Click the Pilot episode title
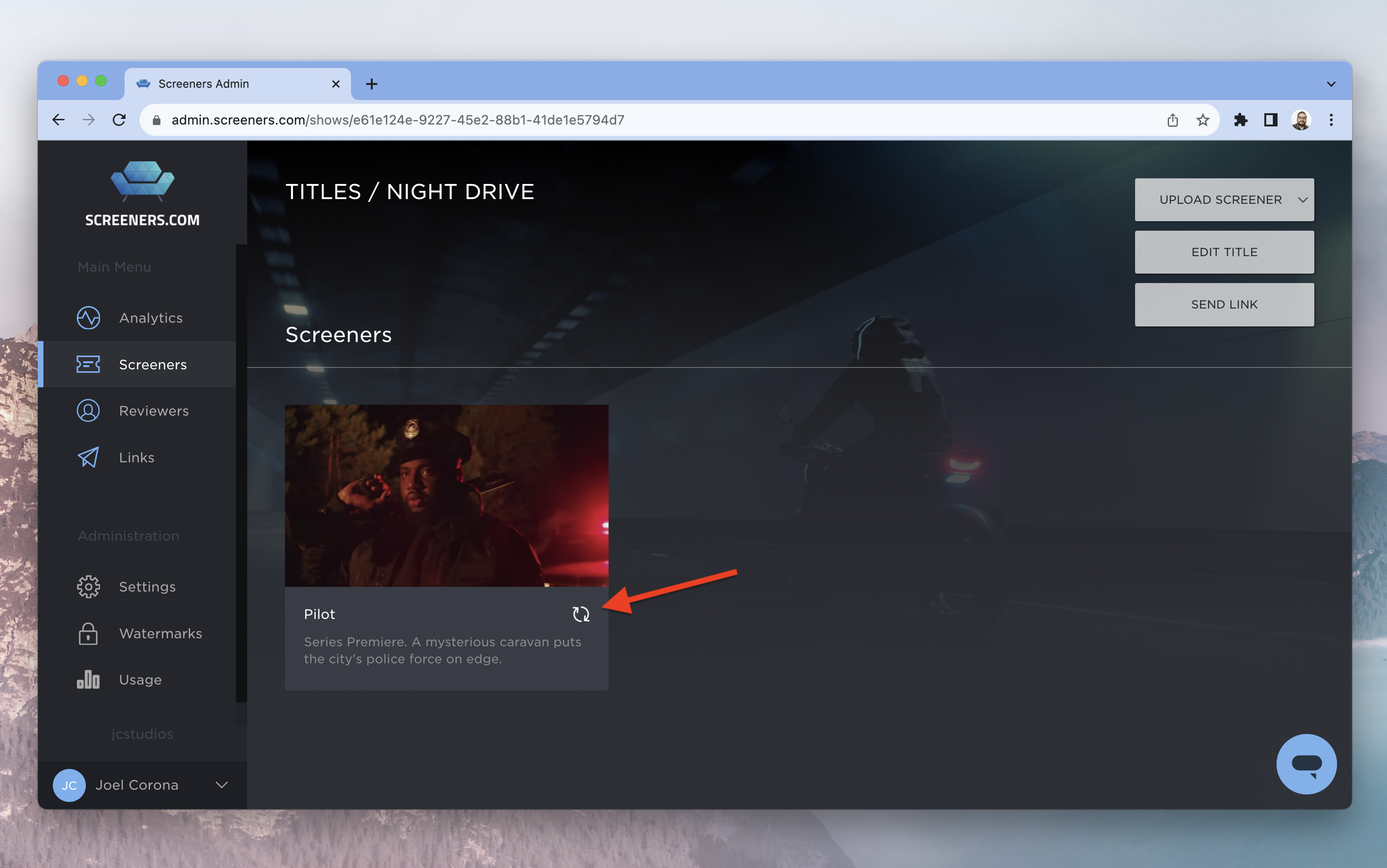Screen dimensions: 1387x868 [319, 614]
